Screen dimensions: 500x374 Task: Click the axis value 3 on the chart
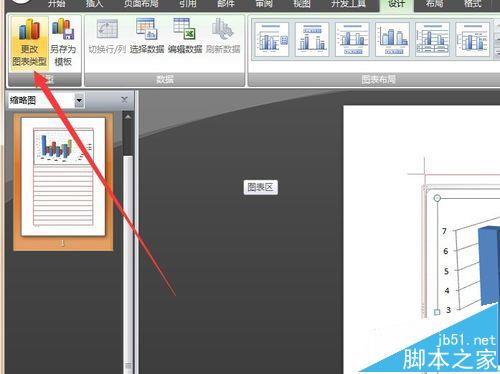click(x=448, y=310)
